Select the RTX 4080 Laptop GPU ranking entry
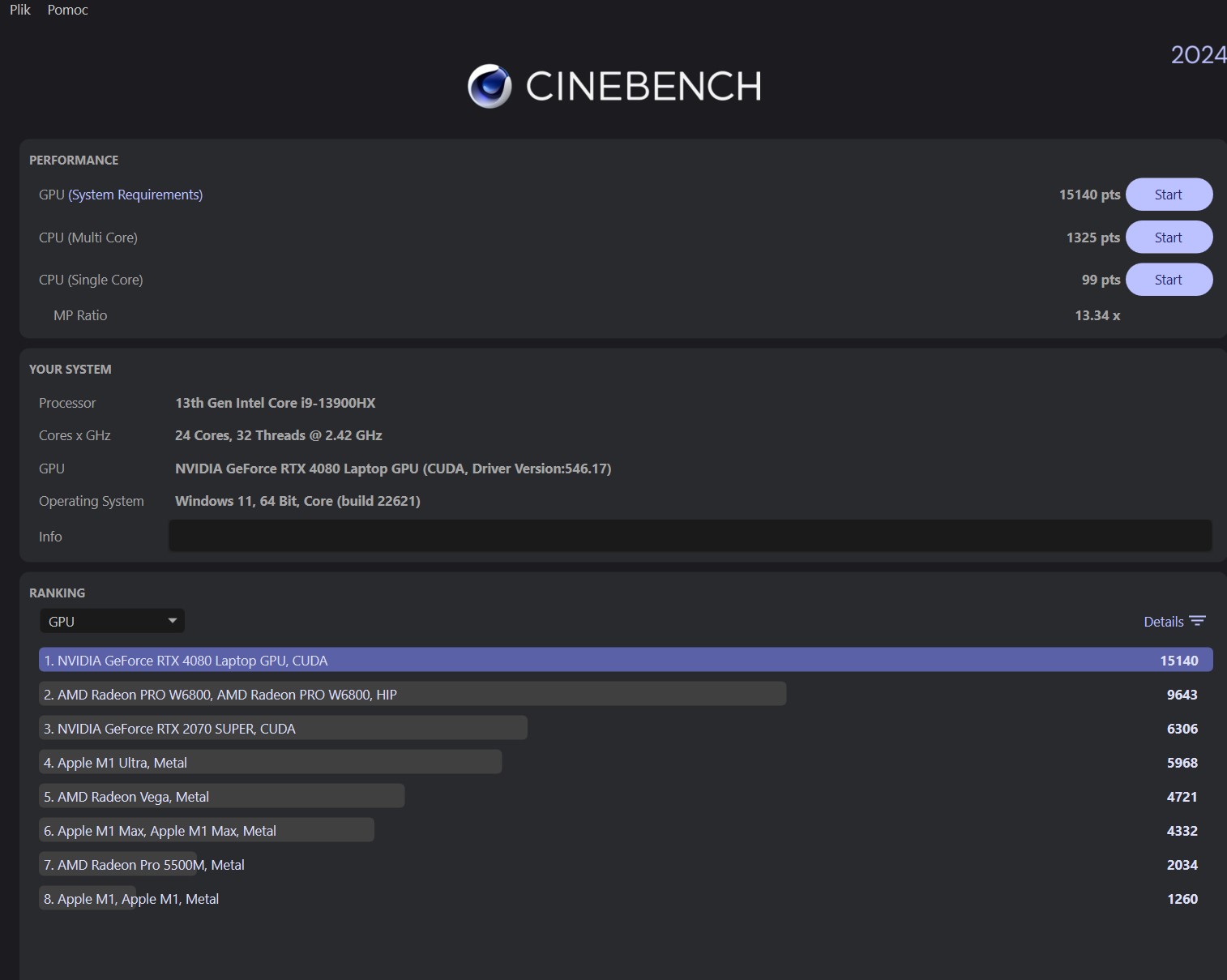This screenshot has width=1227, height=980. [624, 660]
